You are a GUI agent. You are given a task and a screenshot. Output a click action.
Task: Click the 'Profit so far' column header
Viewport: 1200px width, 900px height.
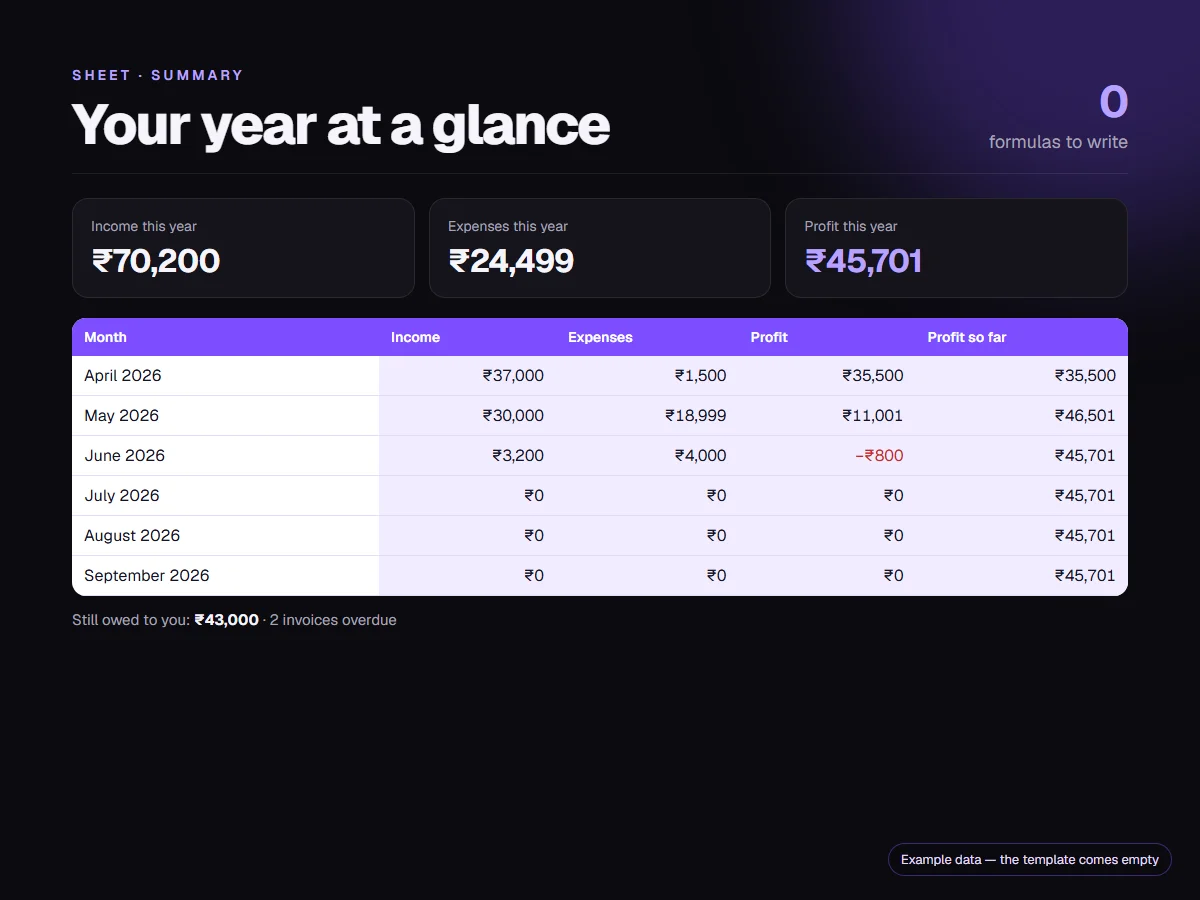[x=967, y=337]
